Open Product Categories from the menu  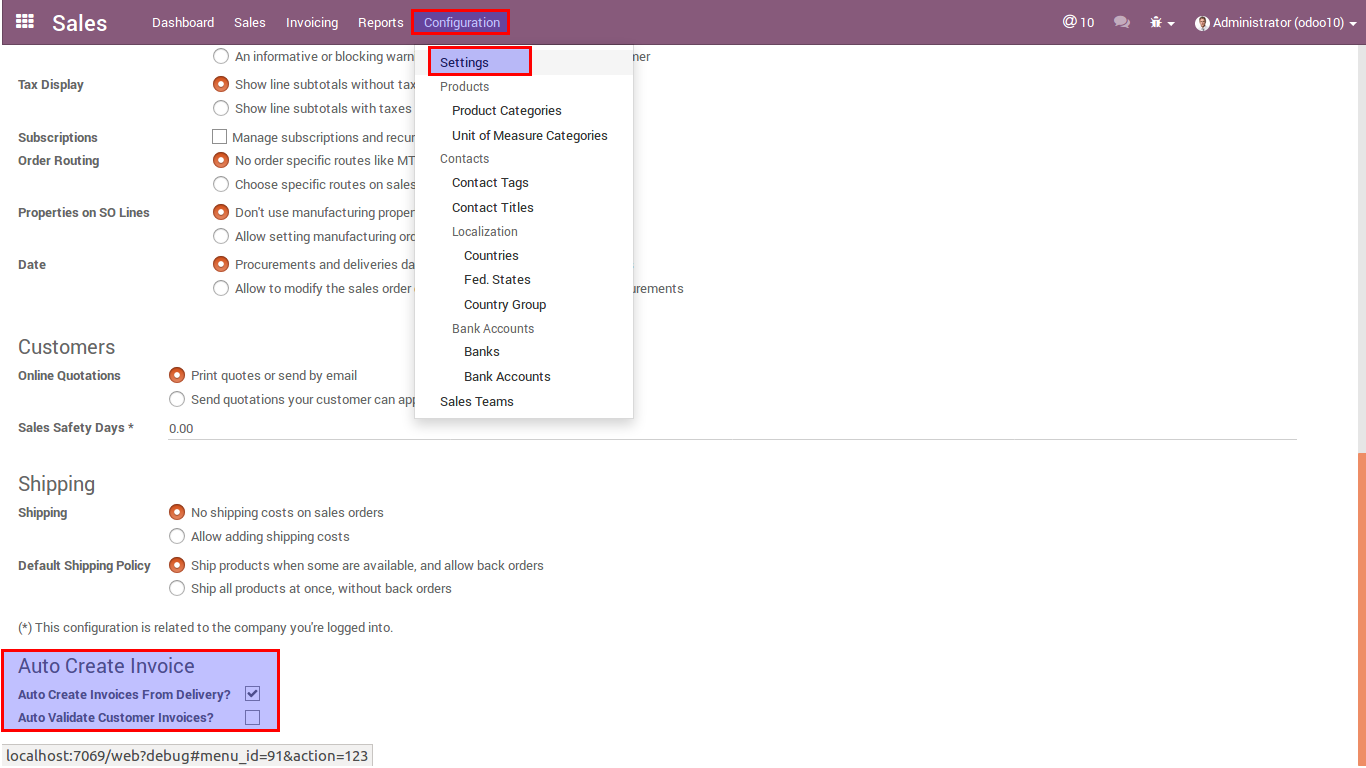[x=506, y=111]
